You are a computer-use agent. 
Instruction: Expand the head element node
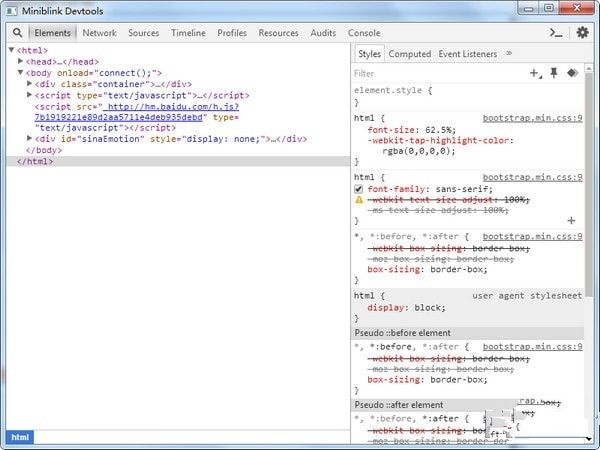pyautogui.click(x=21, y=61)
